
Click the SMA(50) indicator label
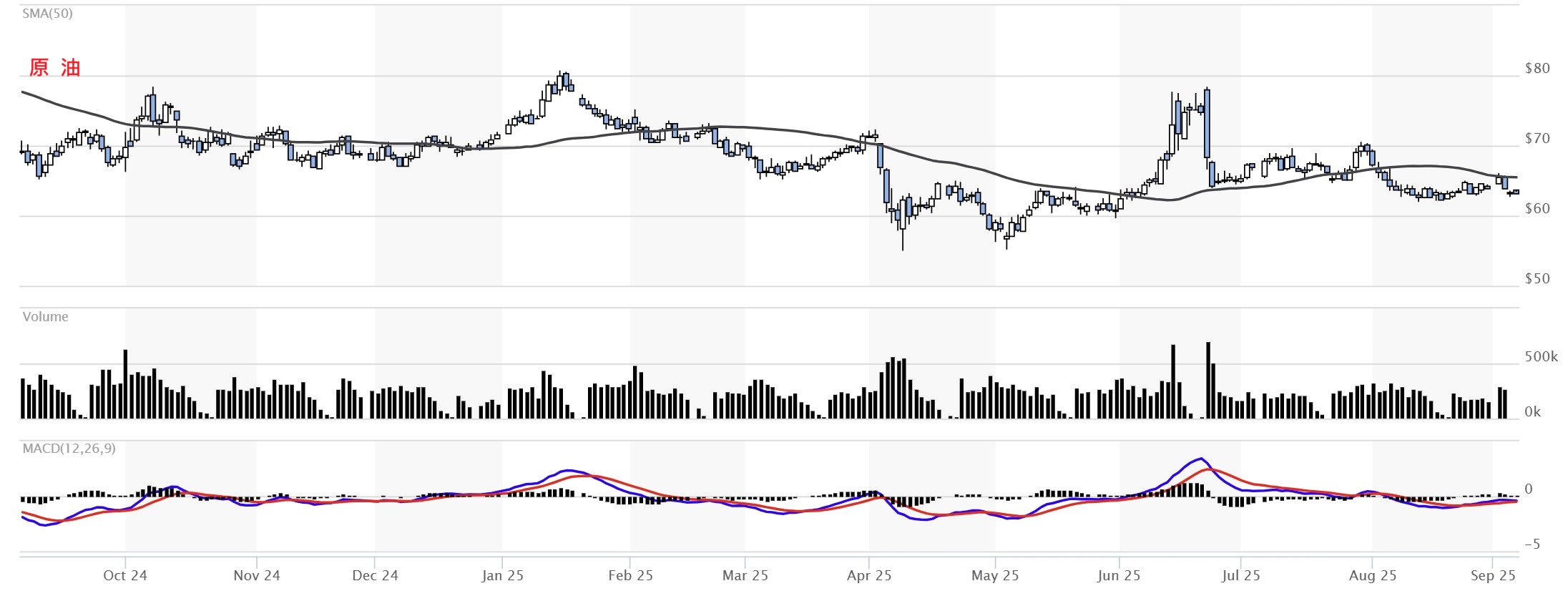[x=47, y=14]
